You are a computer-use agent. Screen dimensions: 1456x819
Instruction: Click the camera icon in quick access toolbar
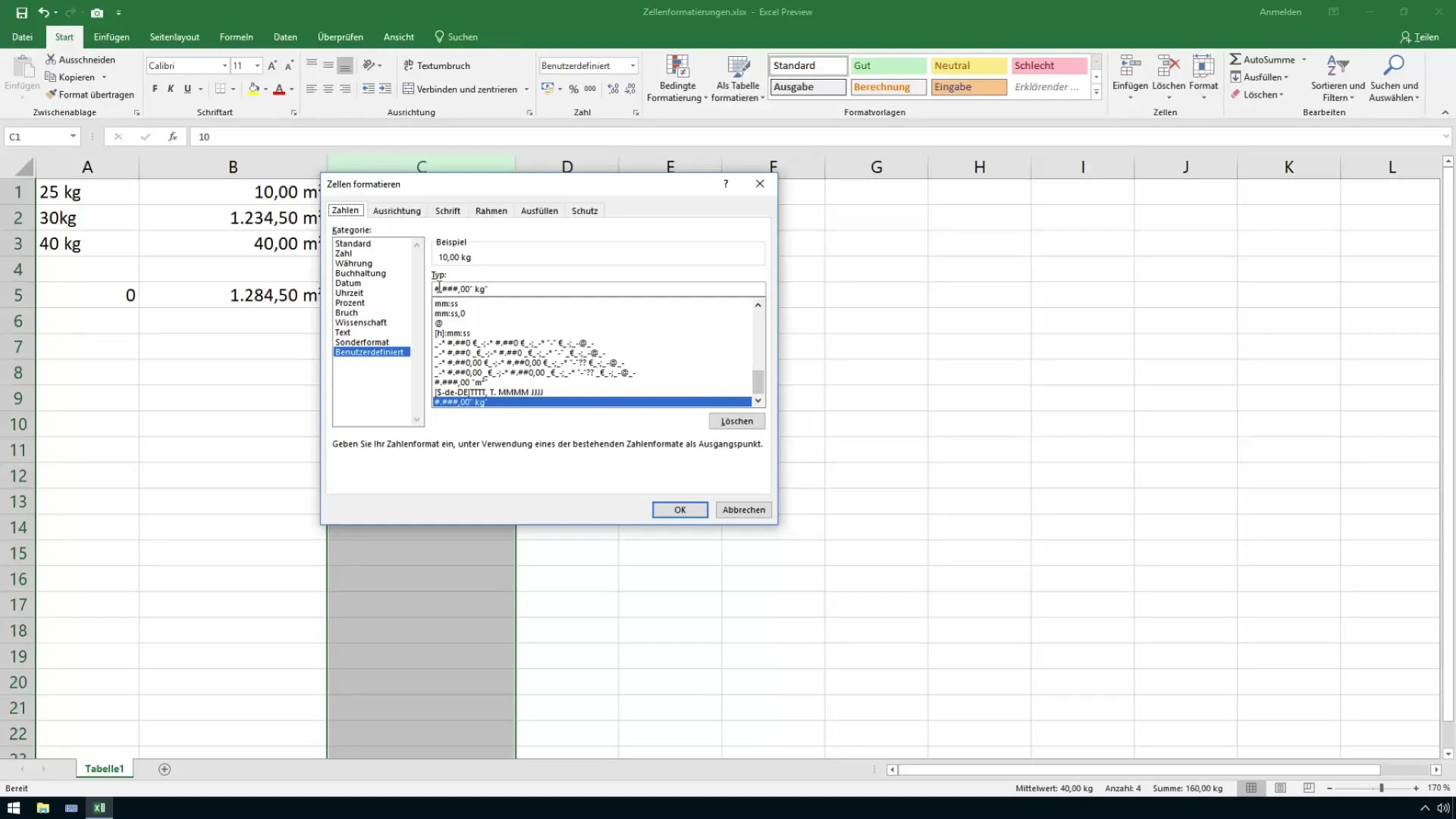[x=97, y=12]
